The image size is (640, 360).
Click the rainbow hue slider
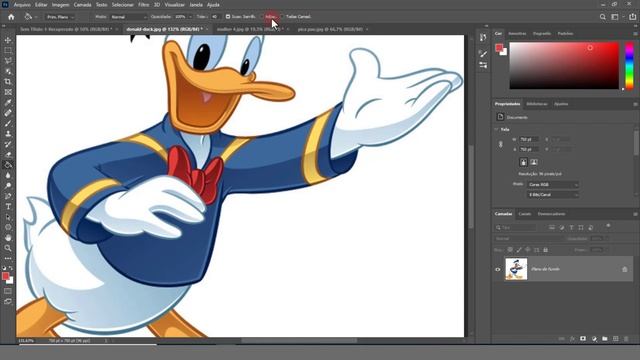630,65
